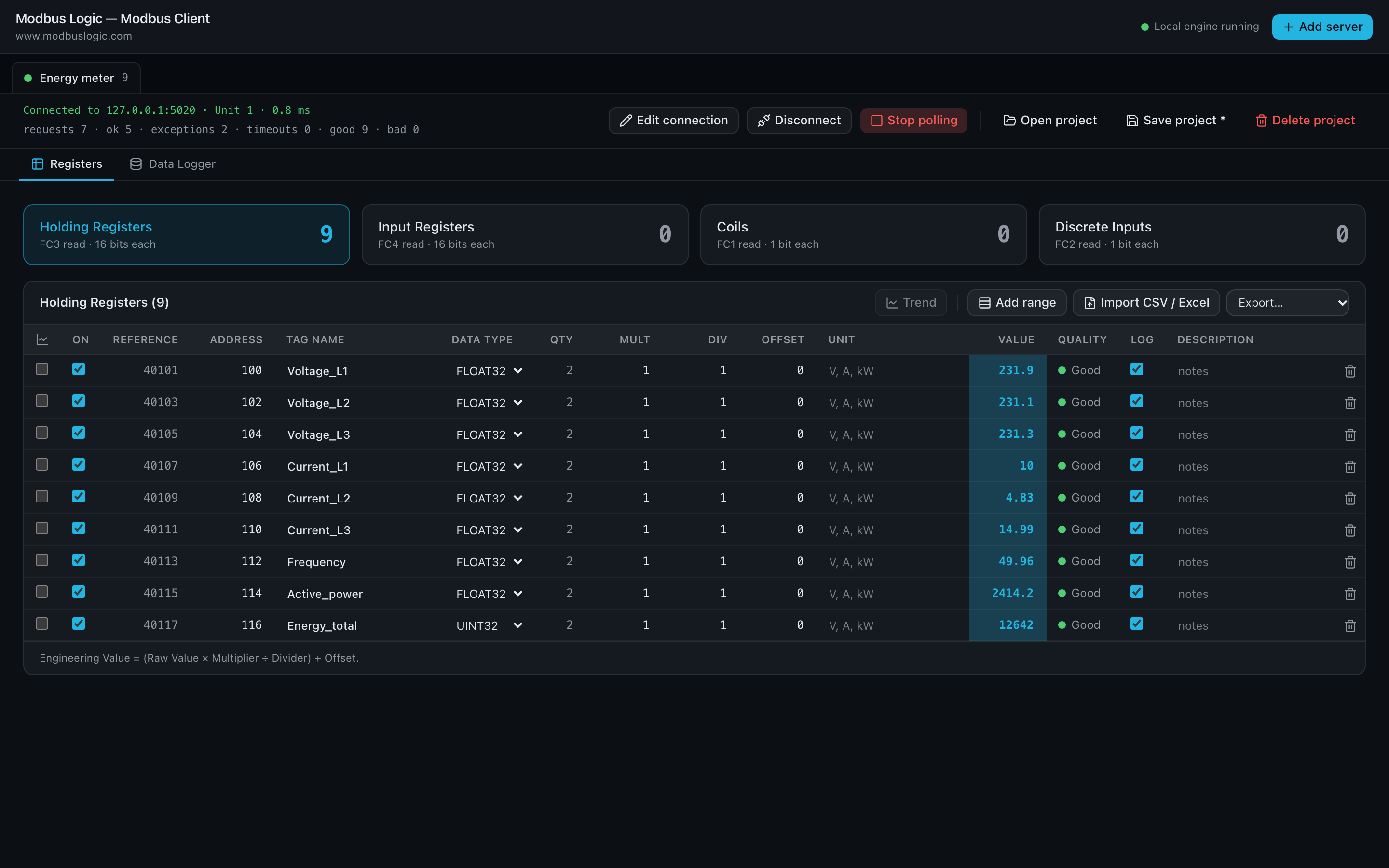1389x868 pixels.
Task: Select the Coils card
Action: click(x=863, y=235)
